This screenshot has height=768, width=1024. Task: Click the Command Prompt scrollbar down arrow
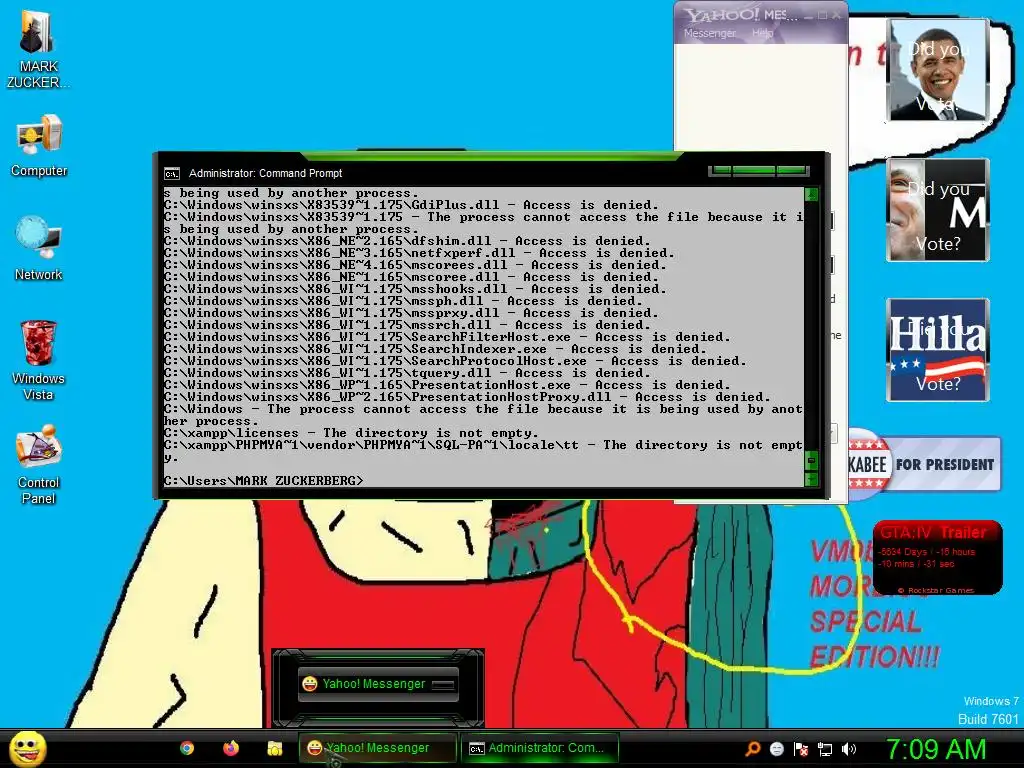[x=811, y=480]
